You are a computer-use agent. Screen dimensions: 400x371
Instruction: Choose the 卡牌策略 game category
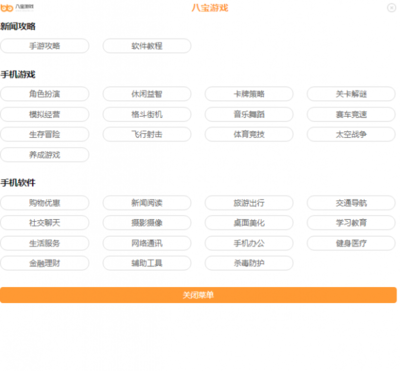click(x=249, y=94)
